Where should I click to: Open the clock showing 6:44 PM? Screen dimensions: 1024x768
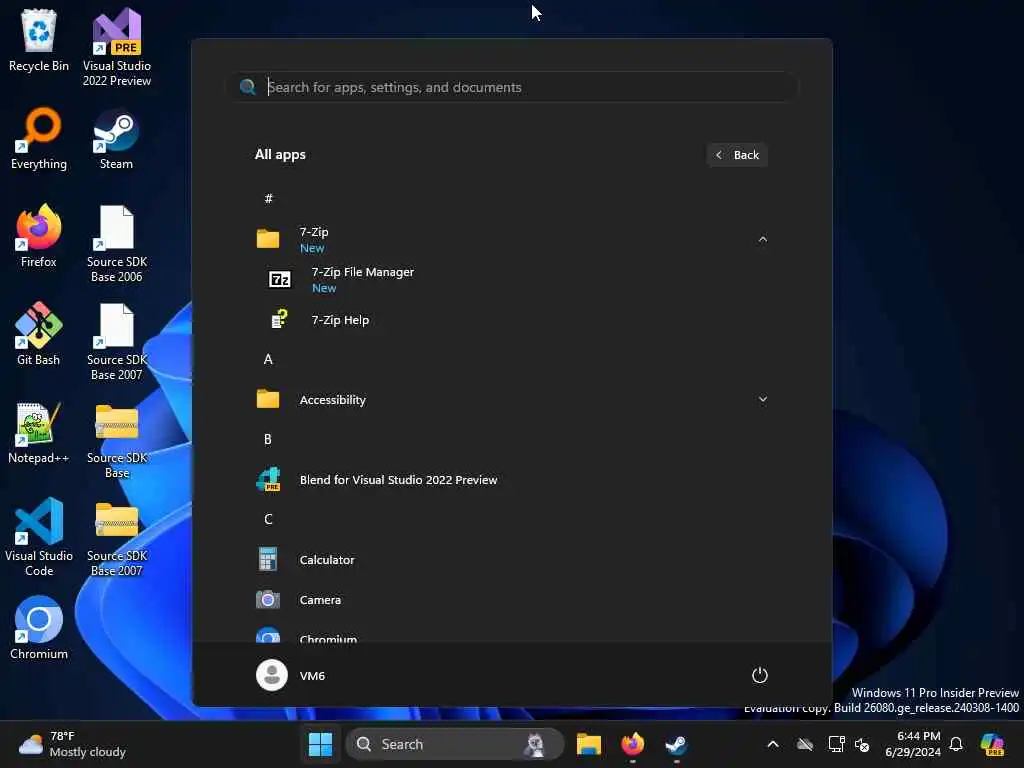(913, 744)
